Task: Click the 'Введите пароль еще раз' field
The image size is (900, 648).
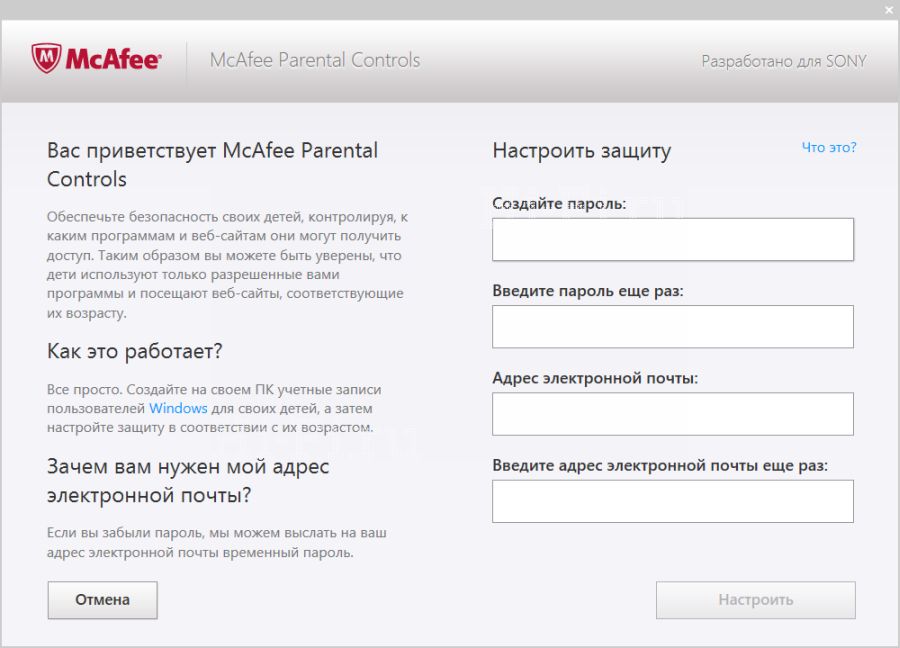Action: point(672,326)
